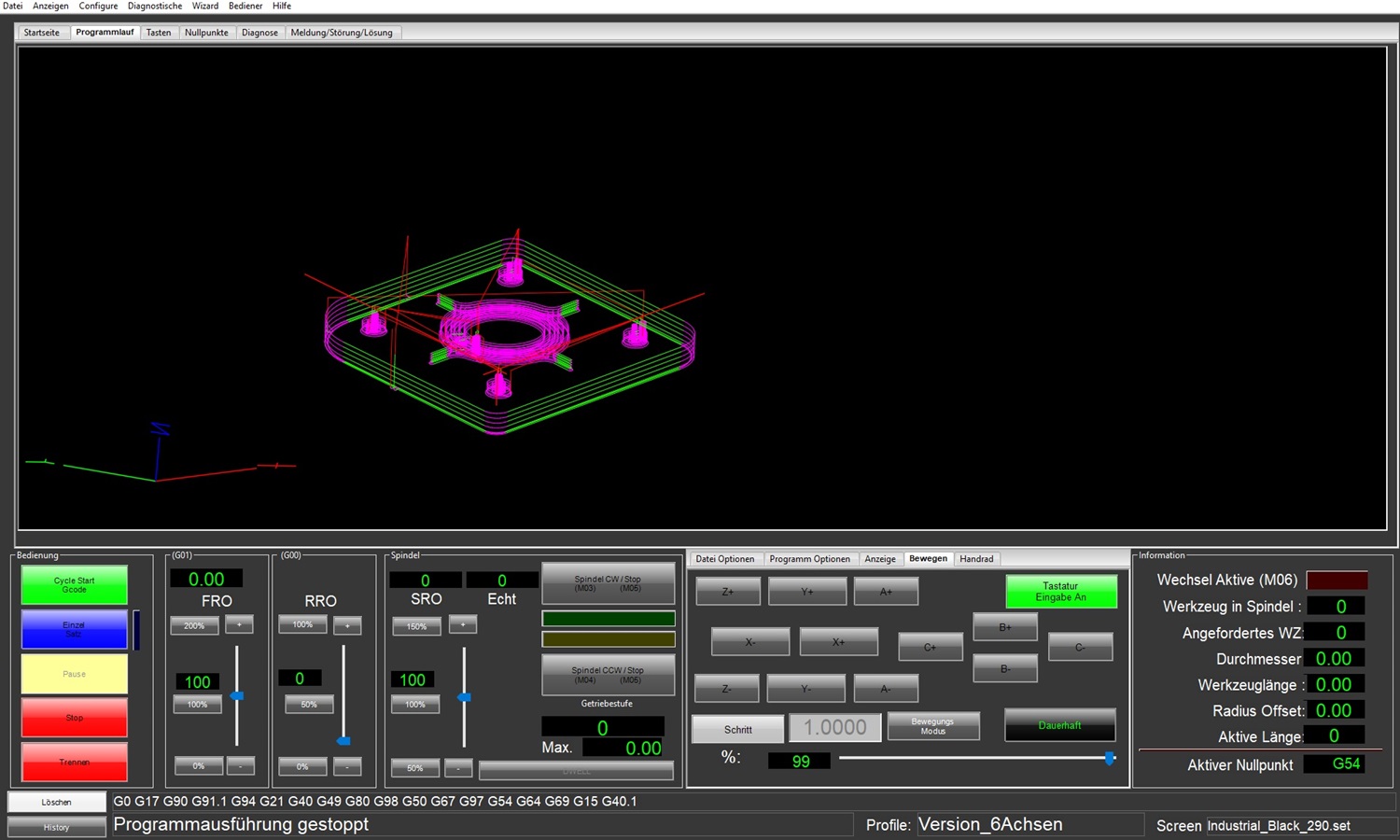
Task: Hit the red Stop button
Action: (x=75, y=718)
